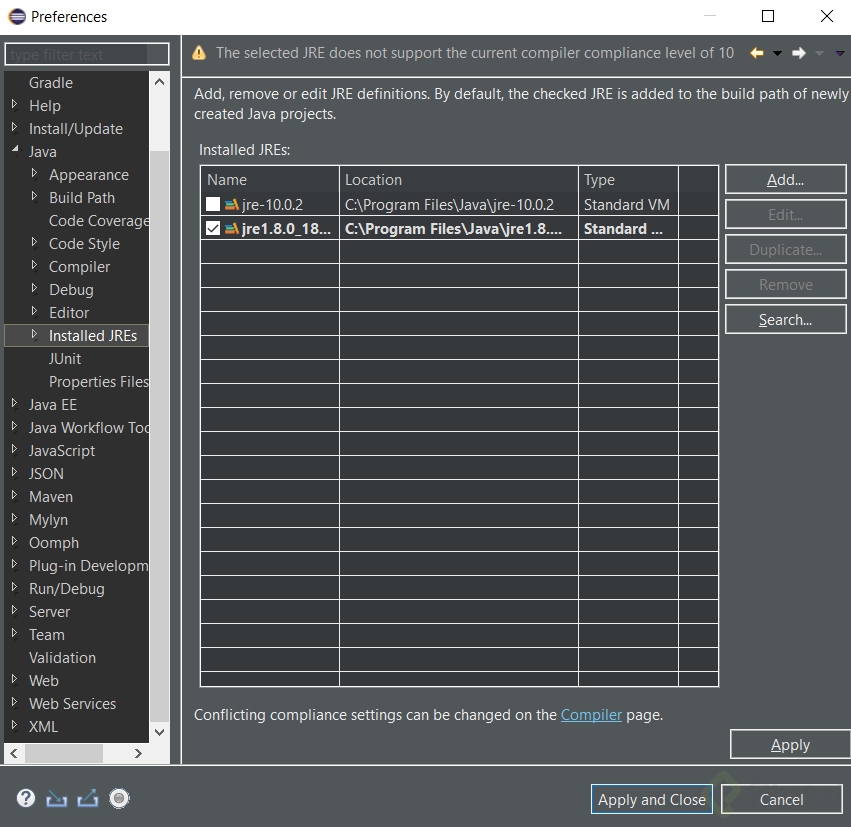
Task: Select Gradle in the preferences tree
Action: pos(50,82)
